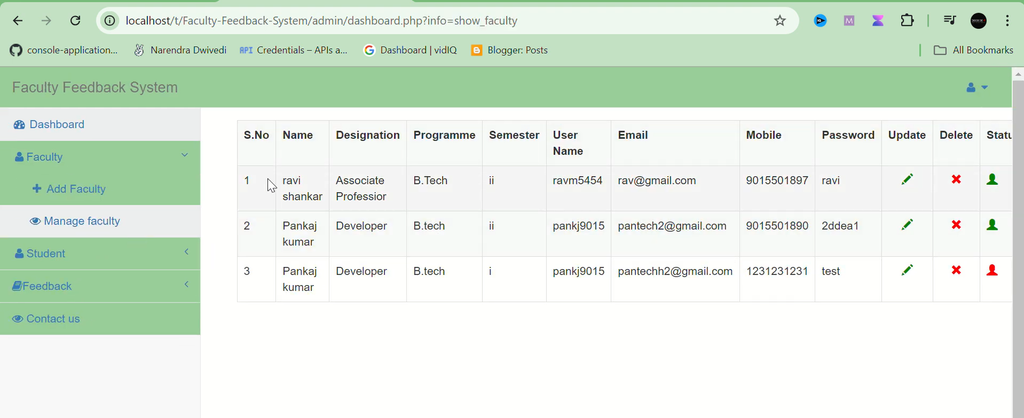This screenshot has width=1024, height=418.
Task: Click the hourglass-shaped extension icon
Action: (x=878, y=21)
